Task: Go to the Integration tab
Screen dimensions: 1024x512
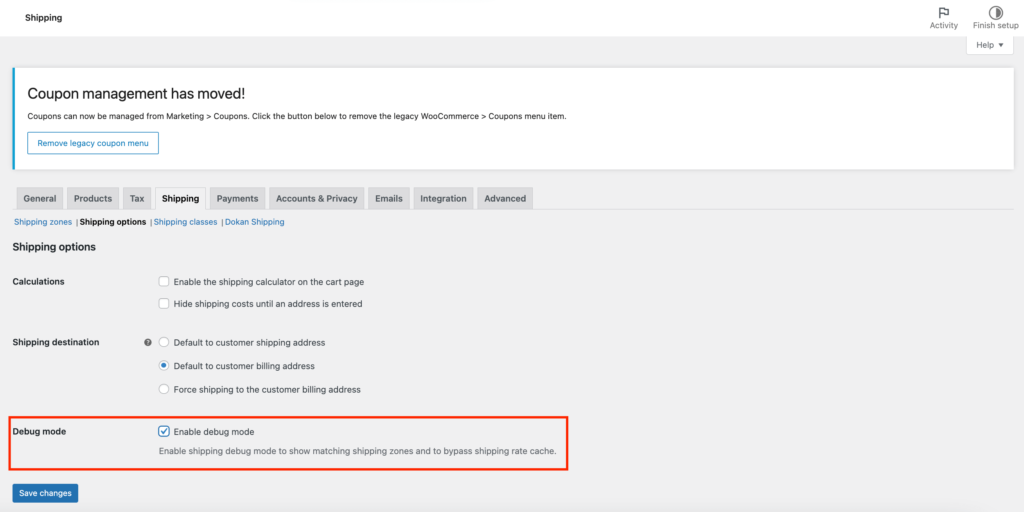Action: click(x=443, y=199)
